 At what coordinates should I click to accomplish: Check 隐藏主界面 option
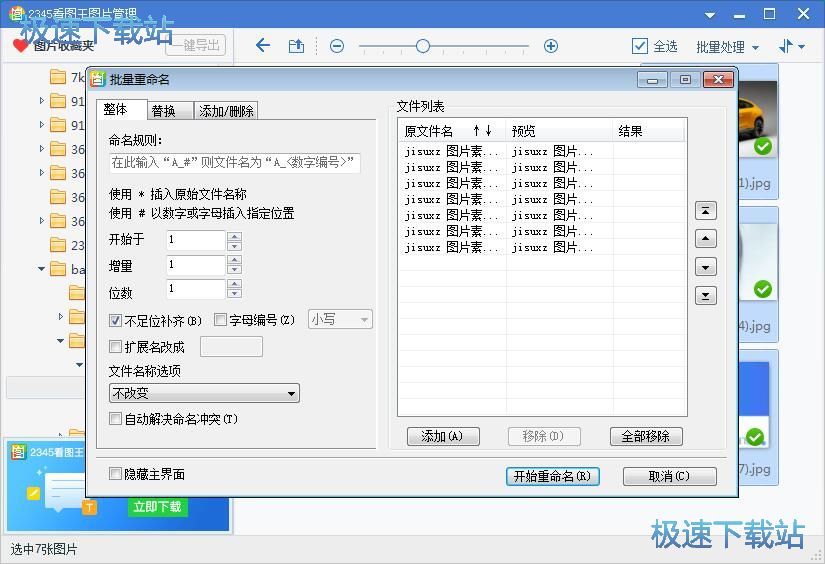point(115,474)
